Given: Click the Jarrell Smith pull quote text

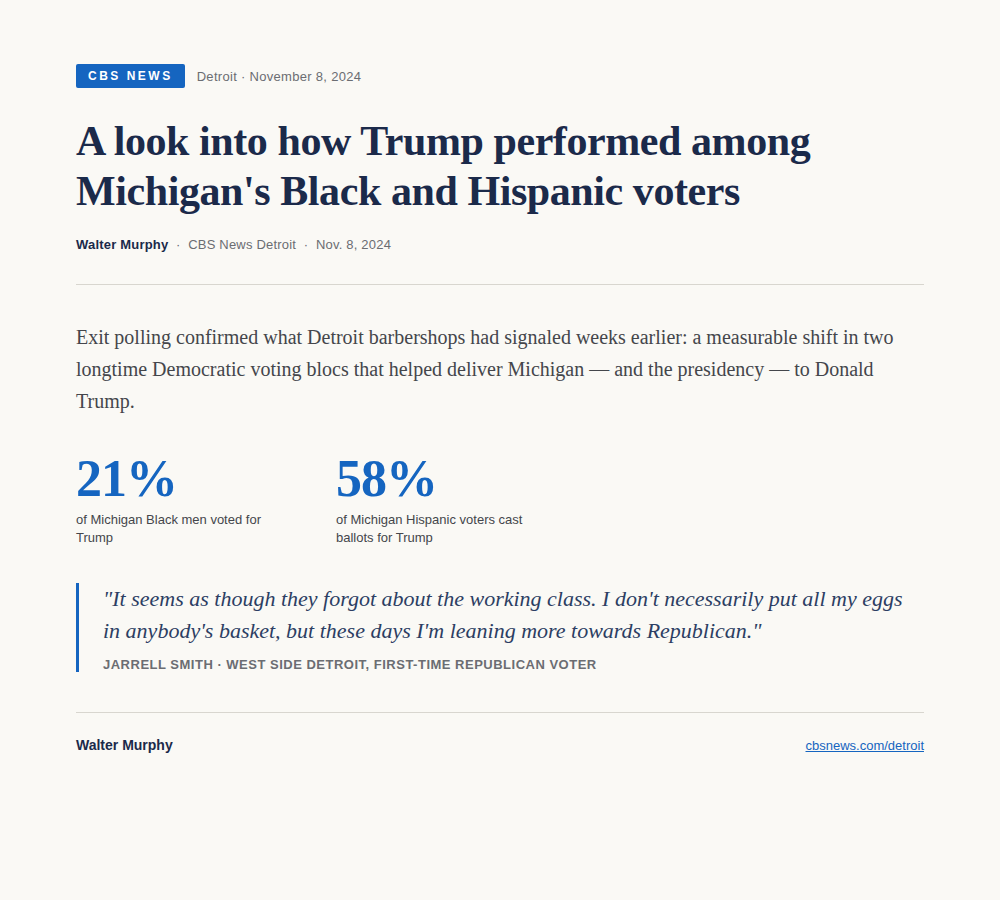Looking at the screenshot, I should 503,616.
